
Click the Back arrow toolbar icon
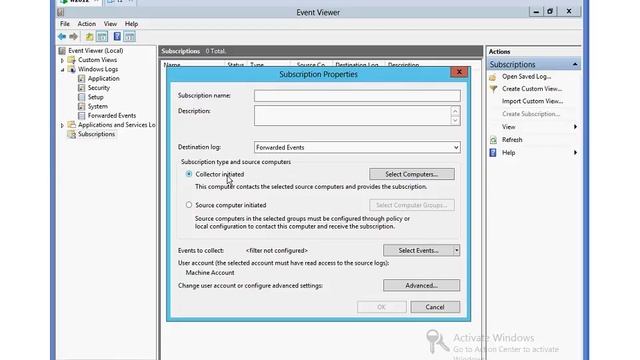click(62, 37)
